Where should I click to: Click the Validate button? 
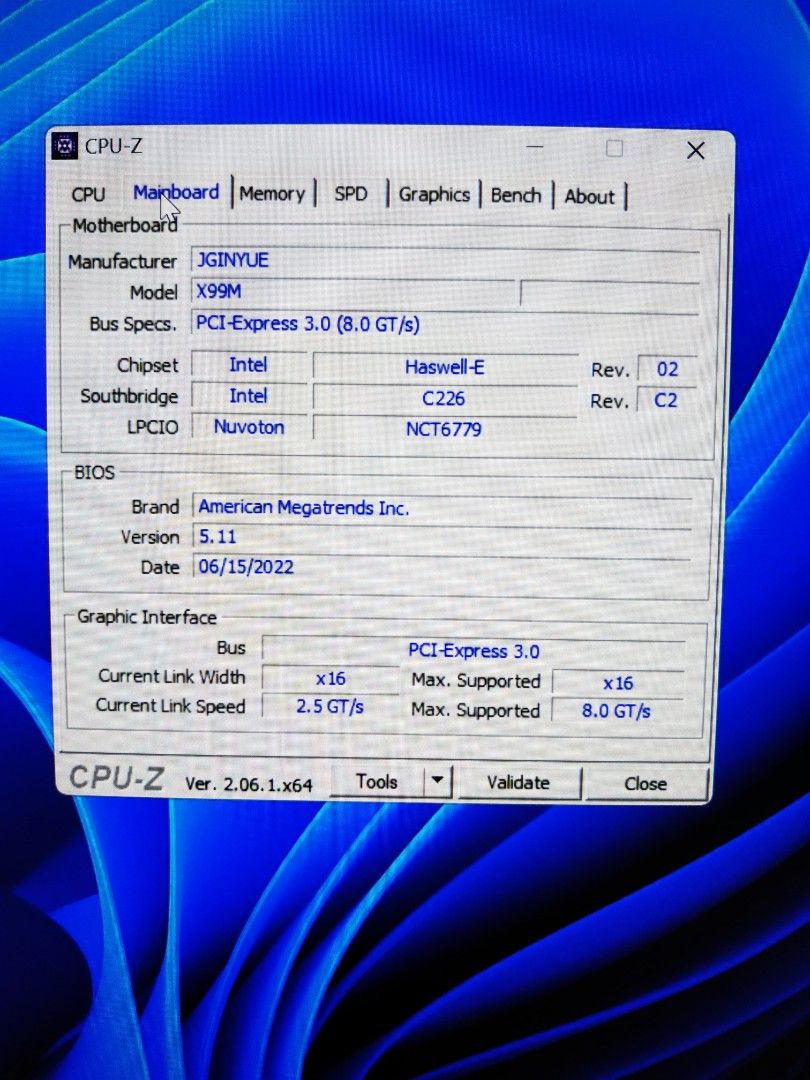(x=520, y=783)
